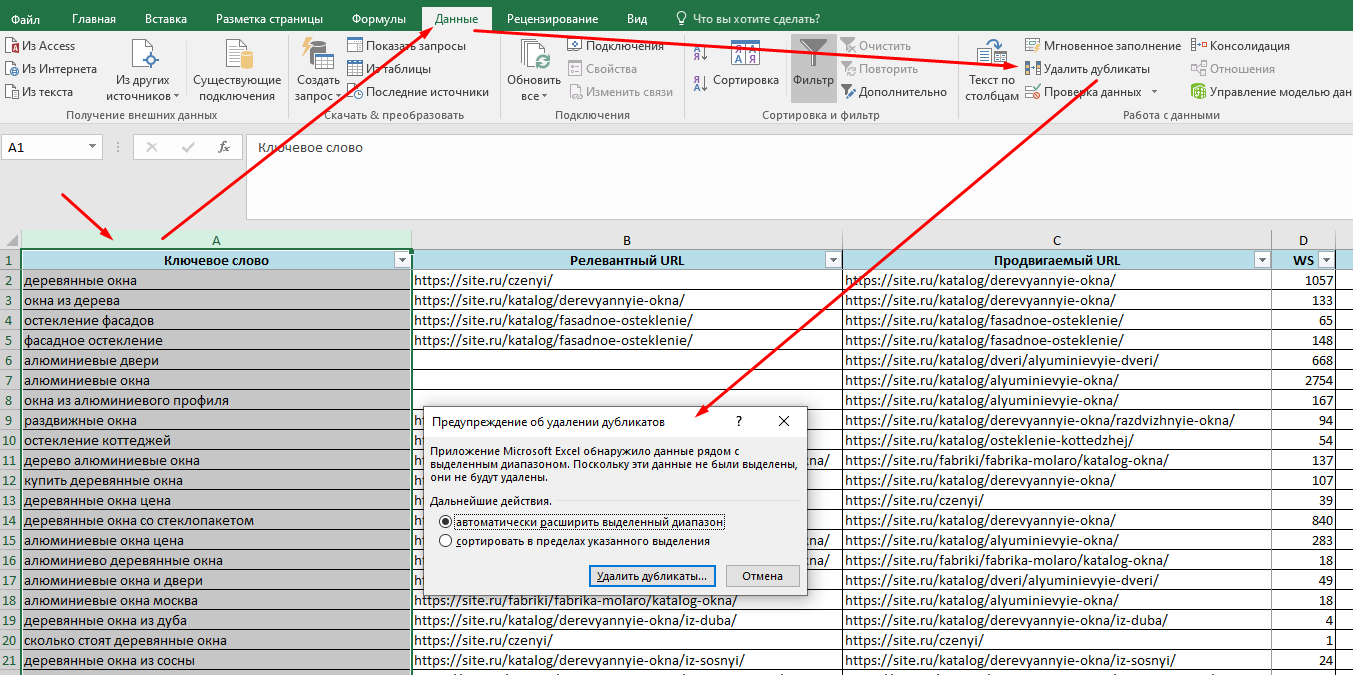Click Manage data model
This screenshot has width=1353, height=675.
(x=1271, y=92)
